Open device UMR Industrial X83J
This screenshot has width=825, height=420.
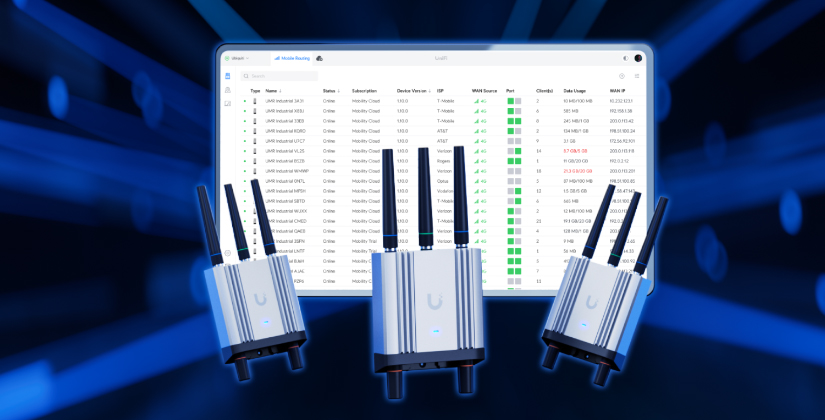coord(285,111)
